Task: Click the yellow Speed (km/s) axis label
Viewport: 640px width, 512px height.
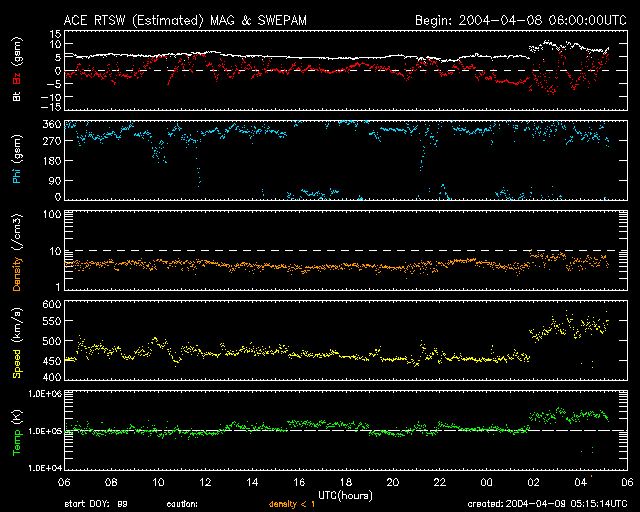Action: [x=17, y=341]
